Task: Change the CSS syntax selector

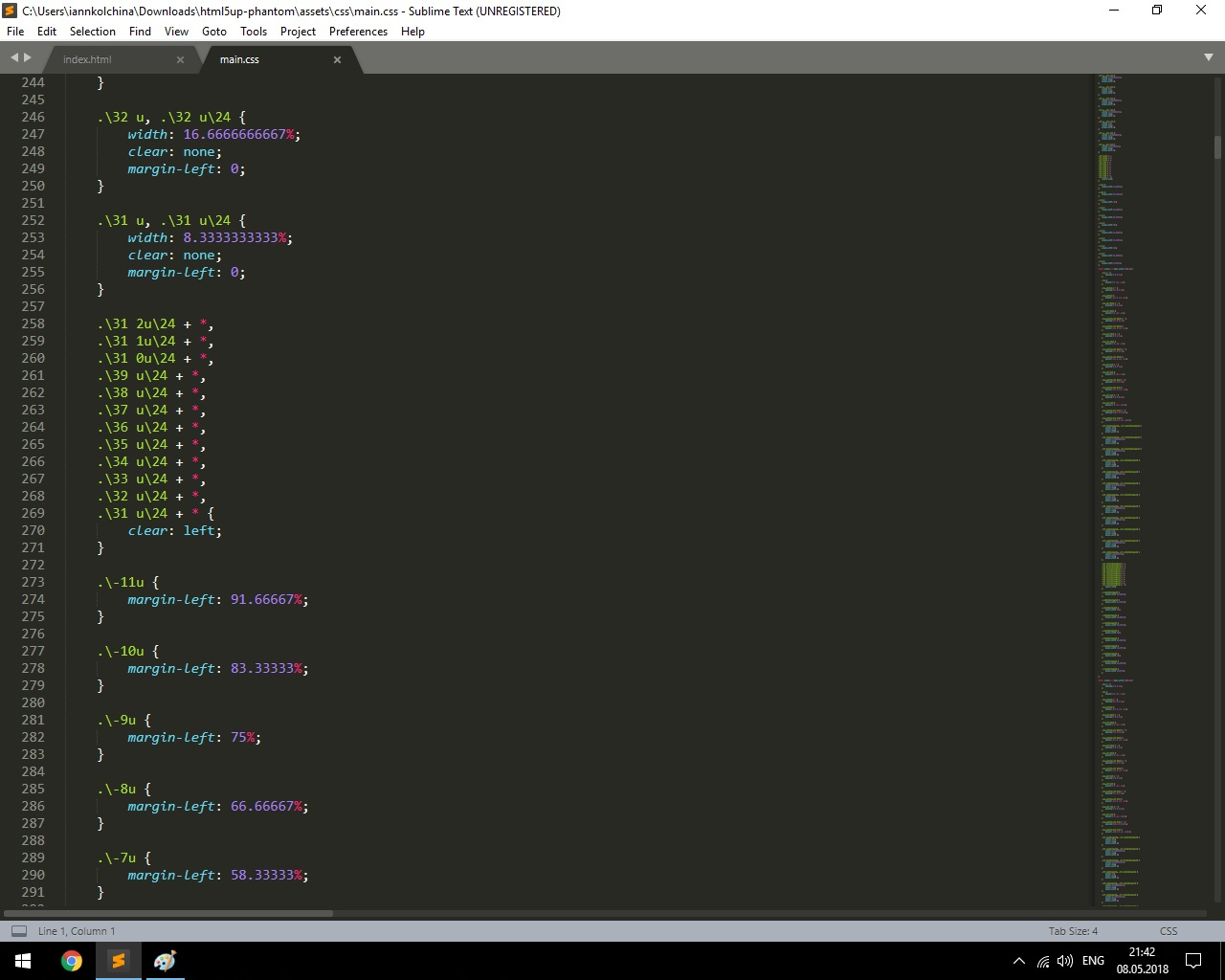Action: click(1169, 930)
